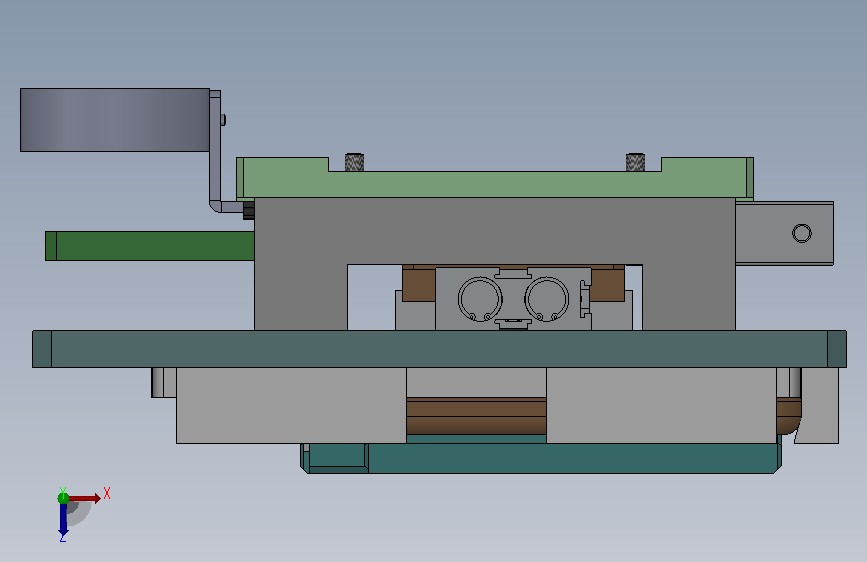Click the blue Z axis arrow on triad
867x562 pixels.
[x=63, y=520]
